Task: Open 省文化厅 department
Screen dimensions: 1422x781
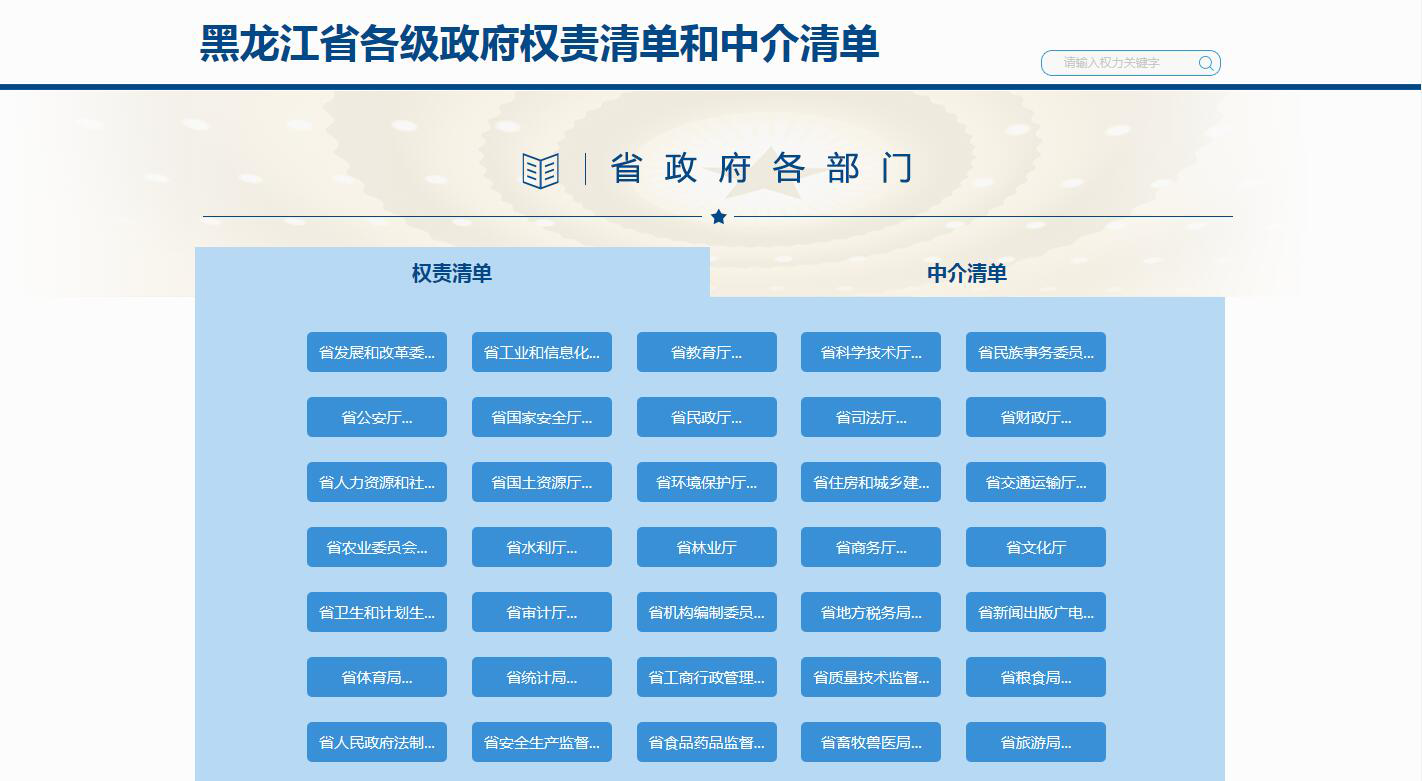Action: click(x=1036, y=547)
